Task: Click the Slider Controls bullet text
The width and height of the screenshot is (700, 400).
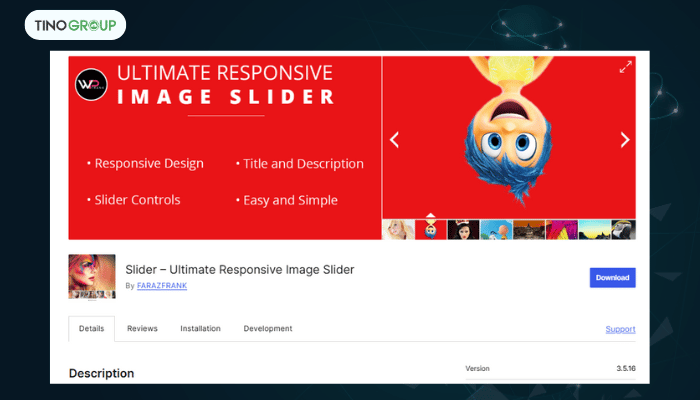Action: pos(138,200)
